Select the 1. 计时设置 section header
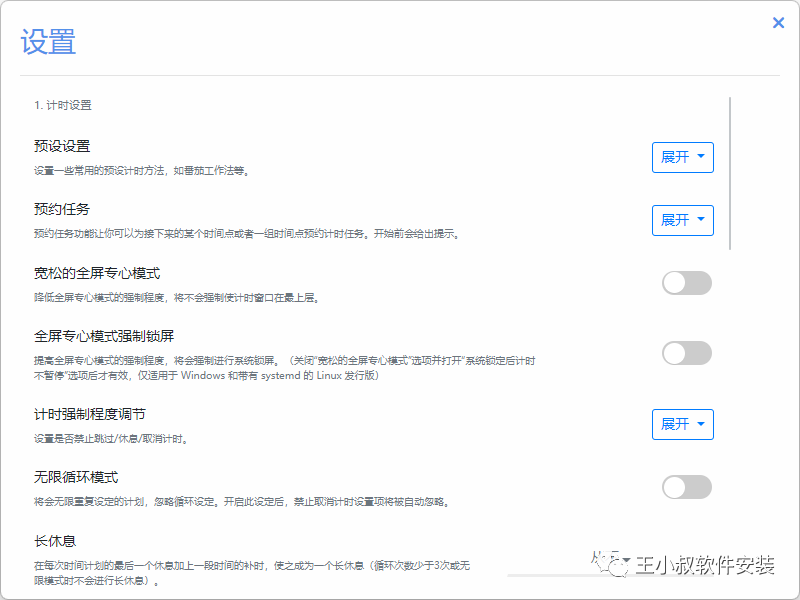This screenshot has height=600, width=800. tap(63, 104)
